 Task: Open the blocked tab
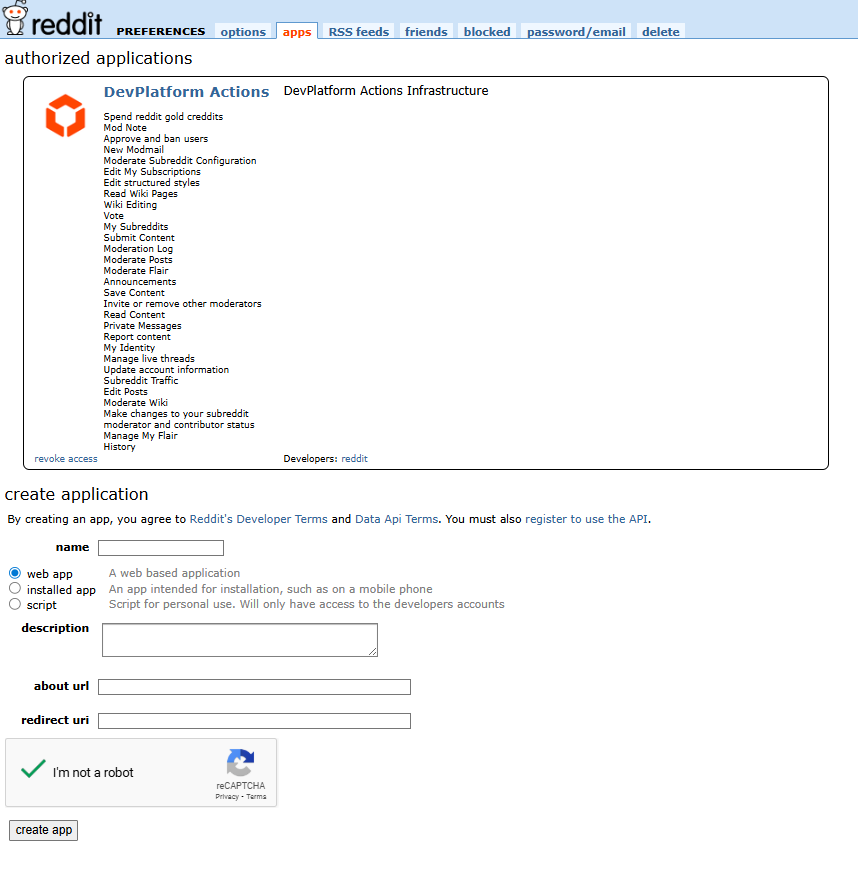click(x=487, y=32)
